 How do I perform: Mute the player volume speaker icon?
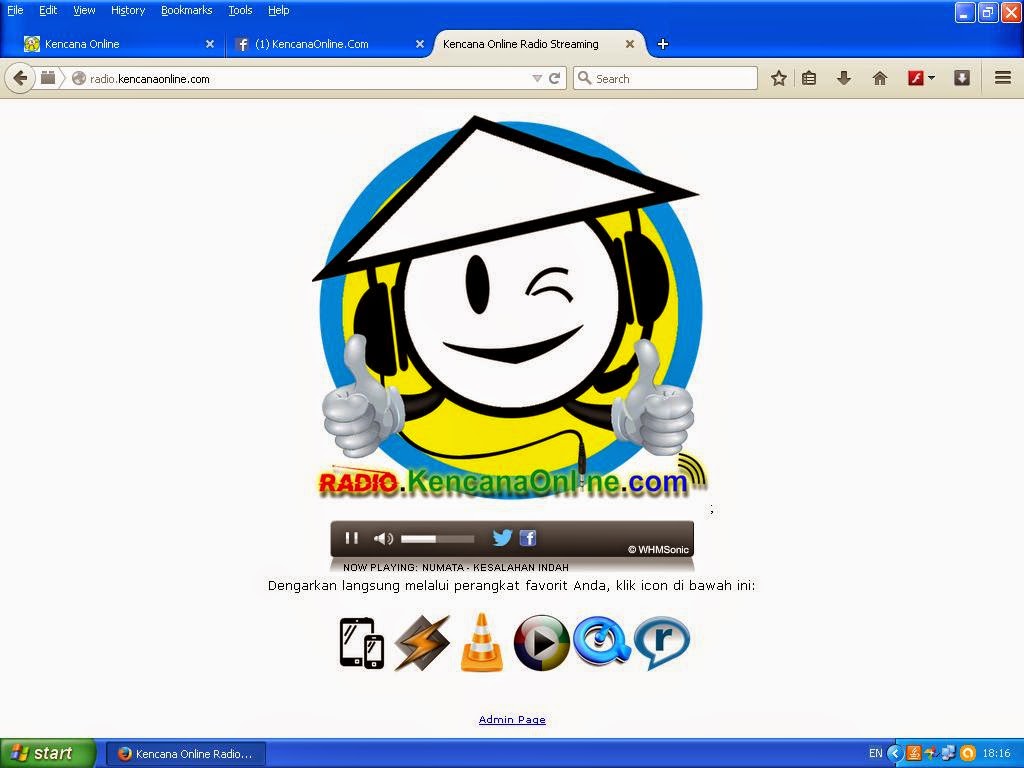pos(383,538)
